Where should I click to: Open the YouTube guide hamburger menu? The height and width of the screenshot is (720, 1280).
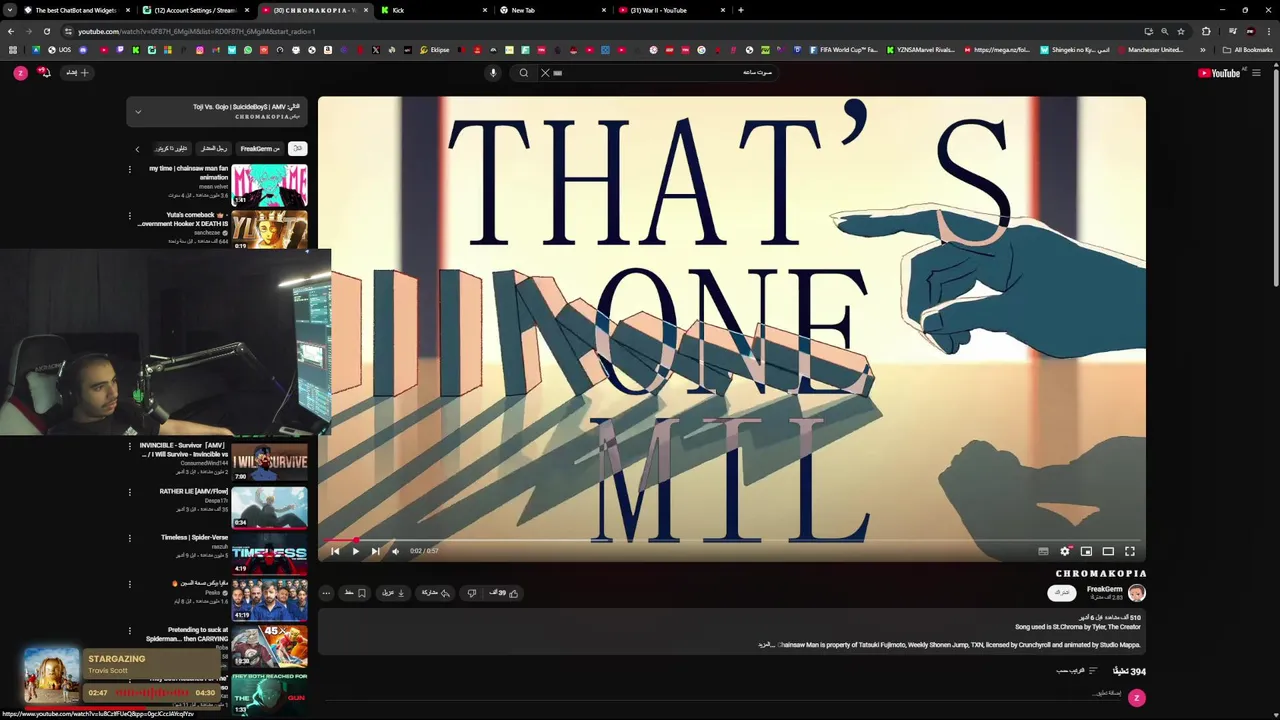pyautogui.click(x=1256, y=73)
